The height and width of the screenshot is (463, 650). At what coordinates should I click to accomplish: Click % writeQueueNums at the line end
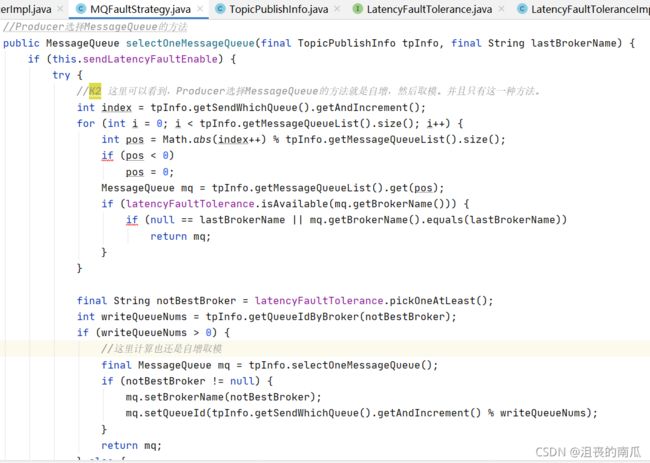539,413
